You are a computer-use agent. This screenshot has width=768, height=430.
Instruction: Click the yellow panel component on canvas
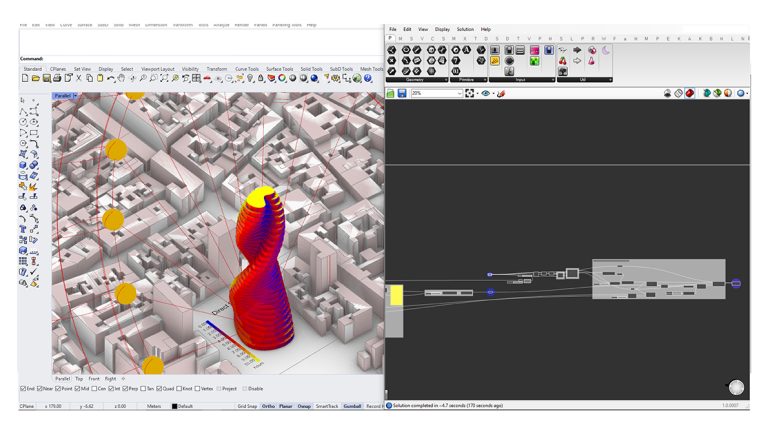coord(396,294)
